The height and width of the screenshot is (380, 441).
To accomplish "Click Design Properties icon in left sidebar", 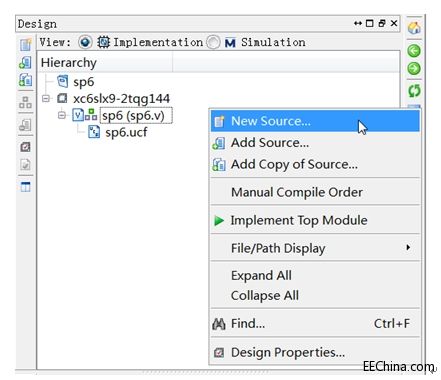I will (25, 147).
